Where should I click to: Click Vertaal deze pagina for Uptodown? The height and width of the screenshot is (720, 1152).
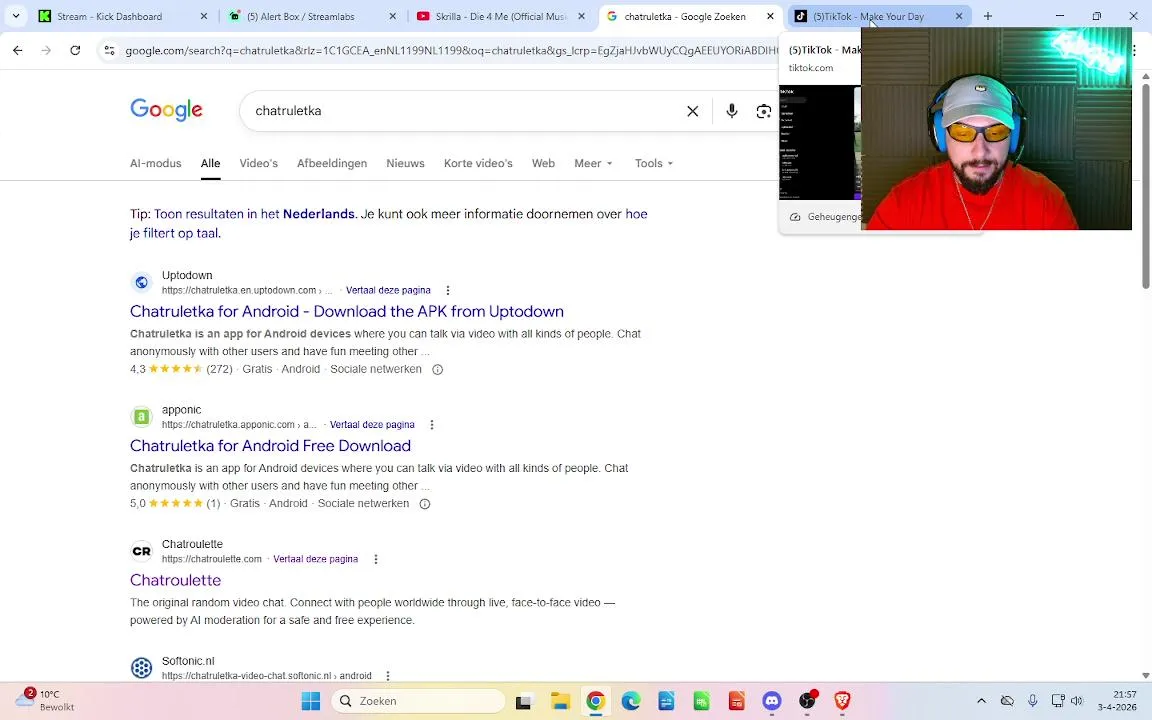pos(388,290)
